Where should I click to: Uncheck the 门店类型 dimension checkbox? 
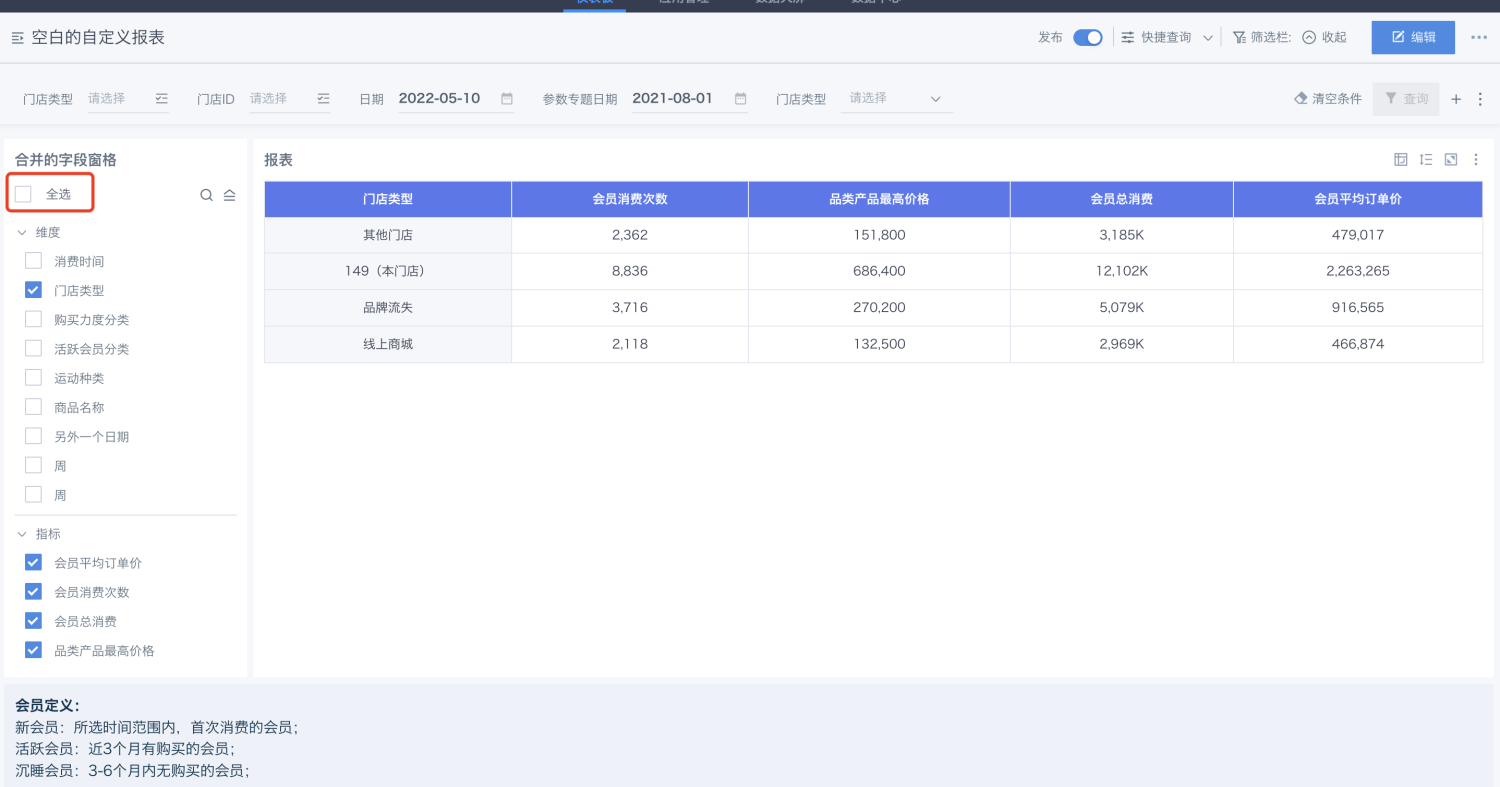click(34, 290)
